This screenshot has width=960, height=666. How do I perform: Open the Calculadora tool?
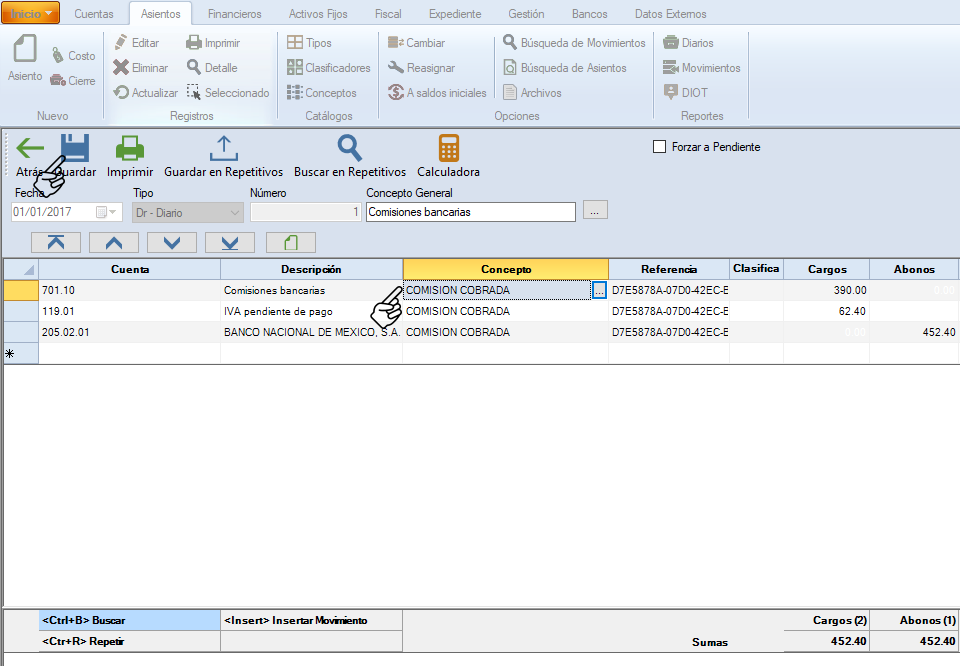pos(448,149)
